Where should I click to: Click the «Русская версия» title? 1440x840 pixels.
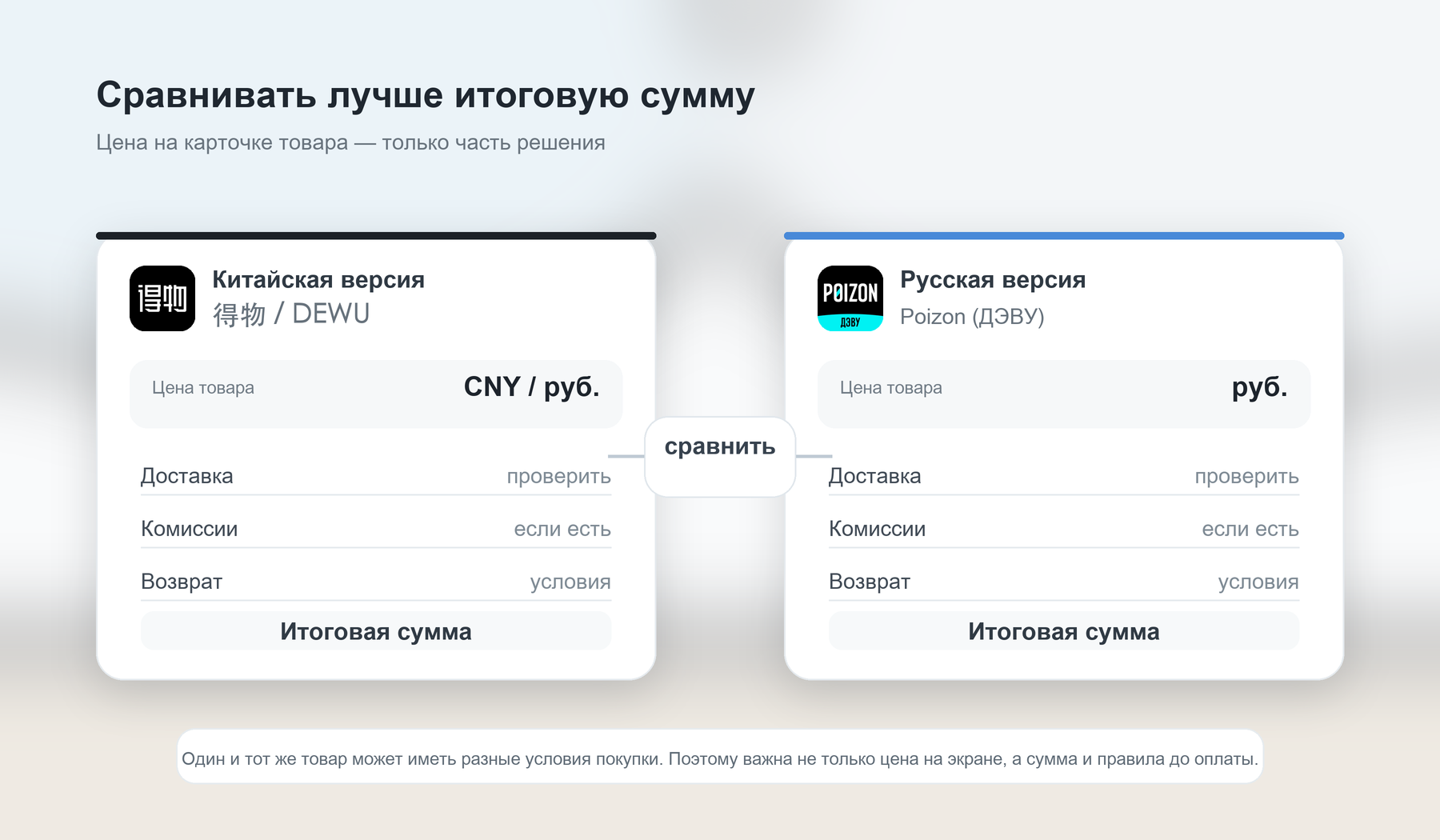click(x=993, y=279)
